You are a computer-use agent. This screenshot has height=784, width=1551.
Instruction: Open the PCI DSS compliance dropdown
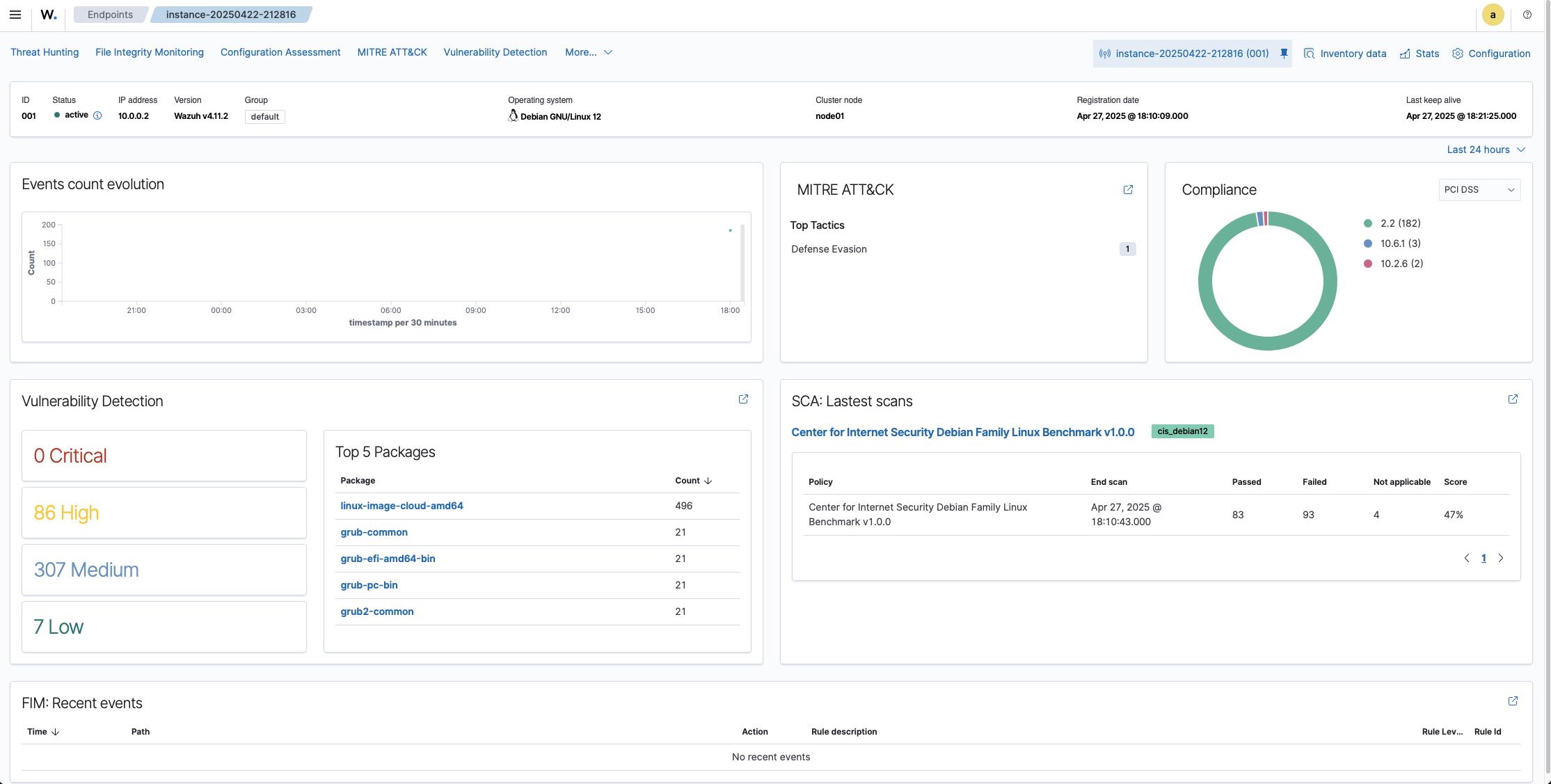tap(1479, 190)
